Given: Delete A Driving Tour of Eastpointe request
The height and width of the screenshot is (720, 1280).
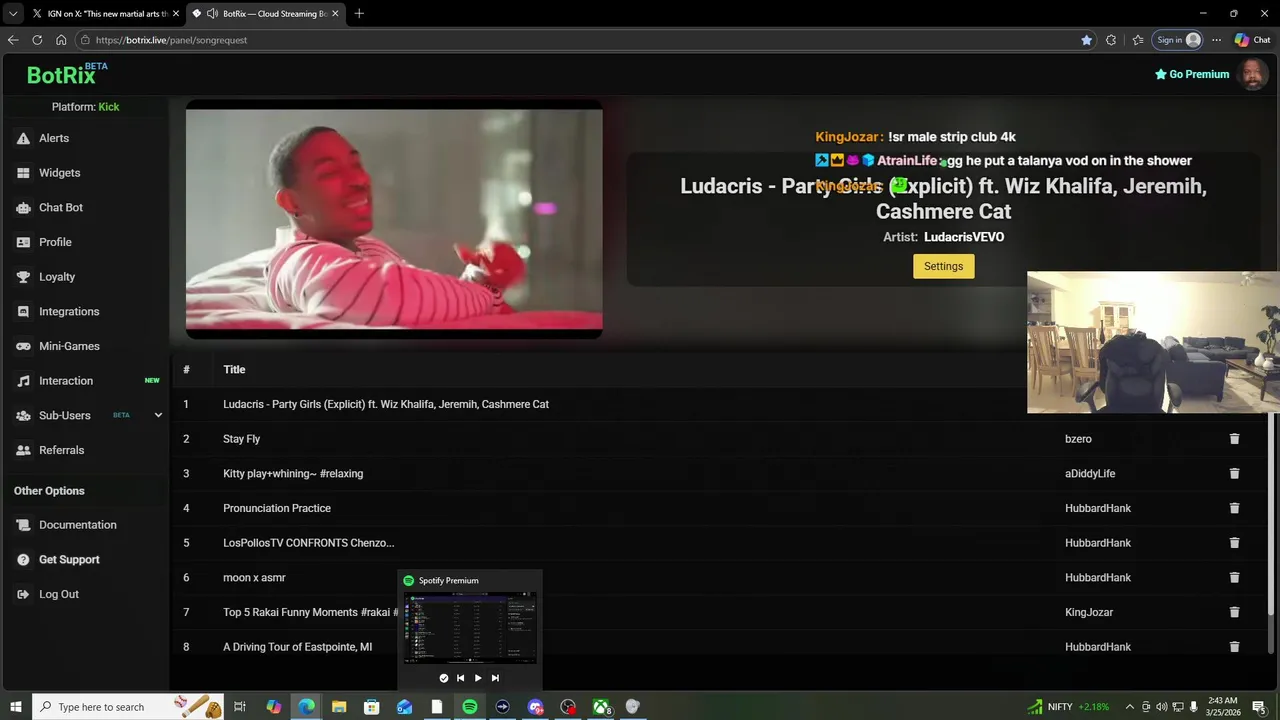Looking at the screenshot, I should pyautogui.click(x=1234, y=647).
